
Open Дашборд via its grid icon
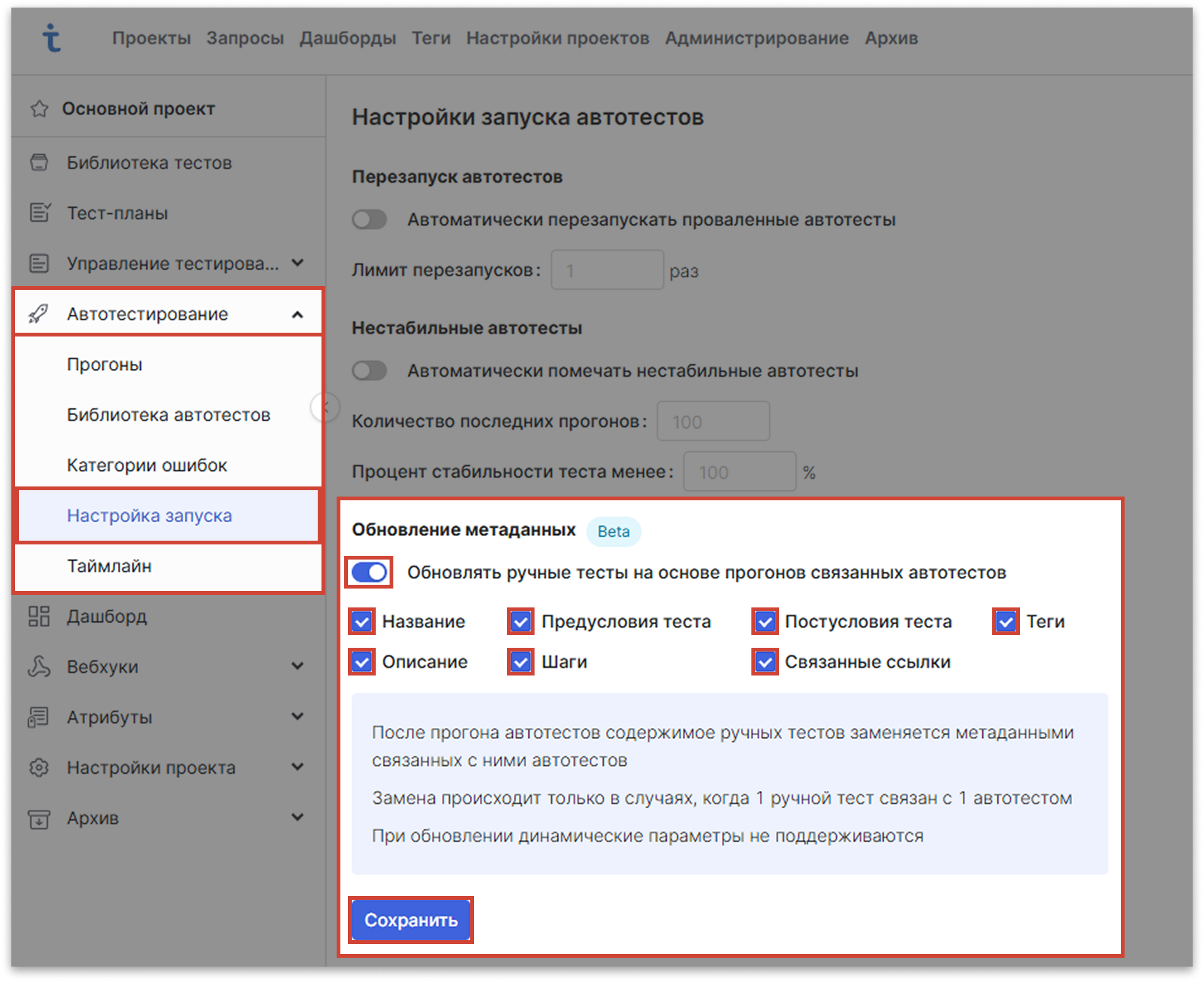point(39,617)
